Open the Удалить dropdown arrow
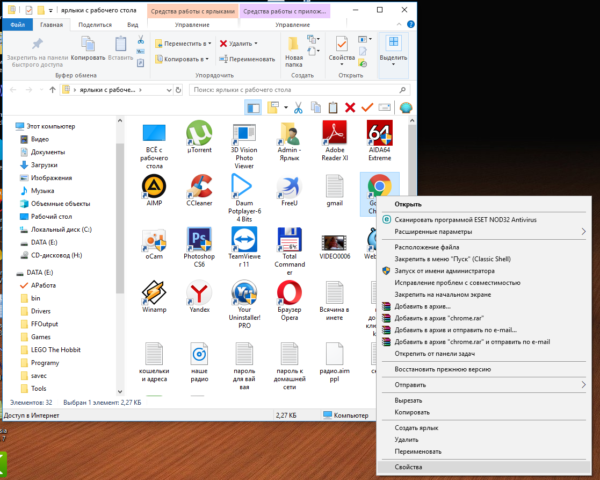Screen dimensions: 600x480 (256, 44)
